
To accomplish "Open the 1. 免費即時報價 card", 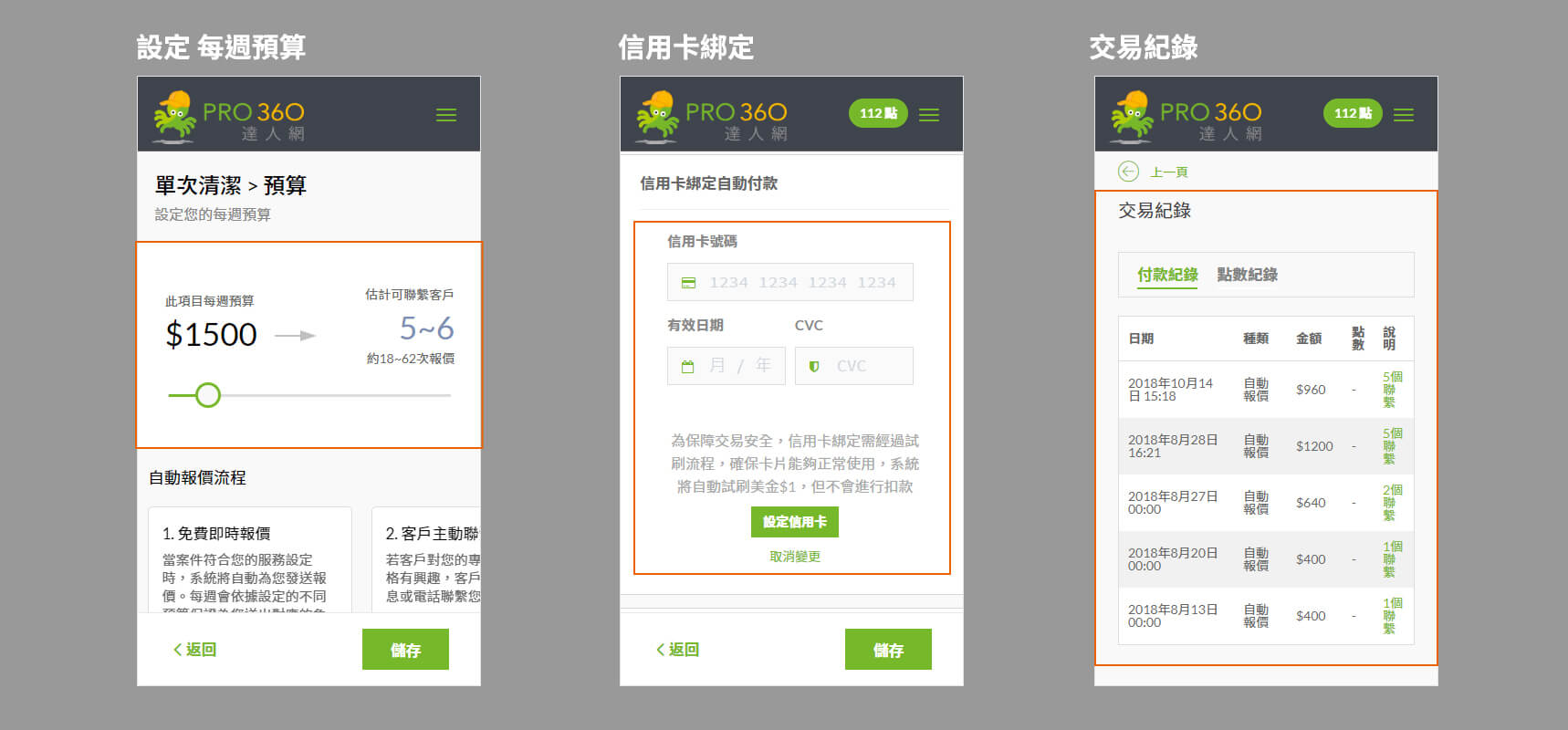I will pyautogui.click(x=250, y=559).
